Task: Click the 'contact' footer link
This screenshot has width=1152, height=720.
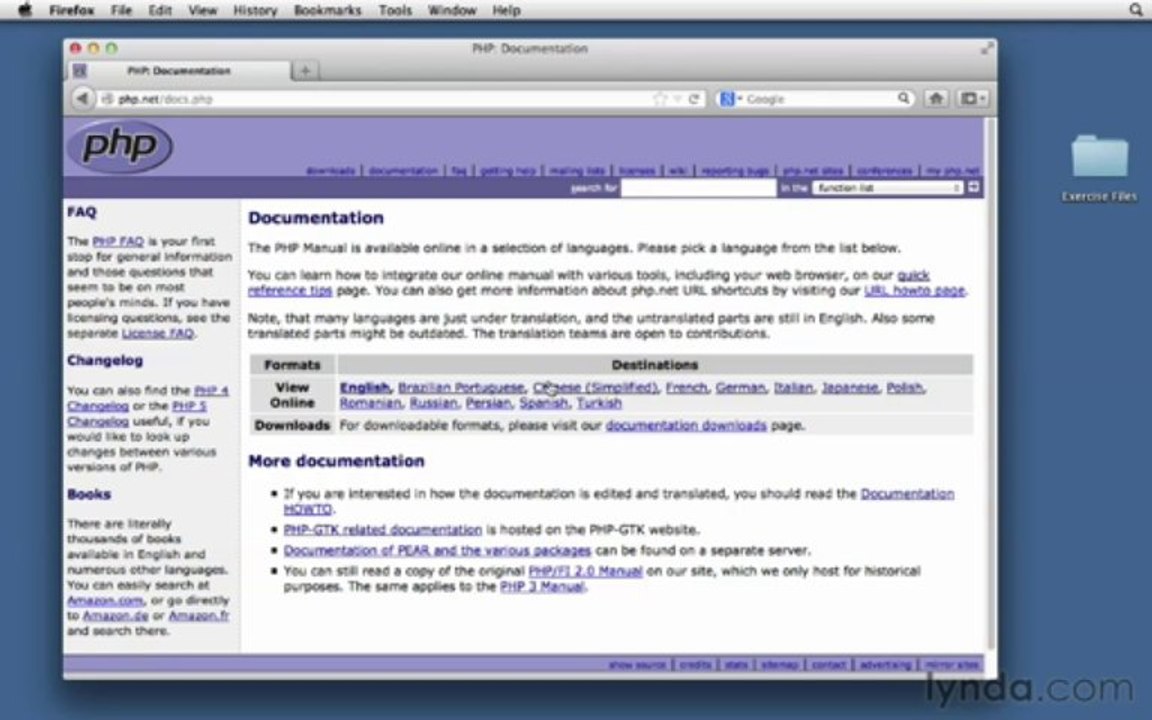Action: point(829,664)
